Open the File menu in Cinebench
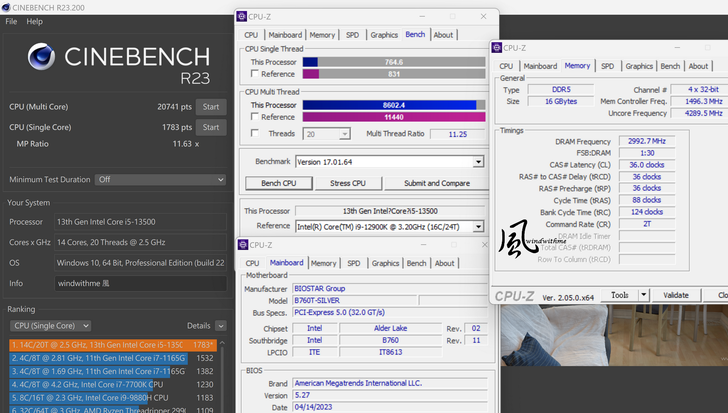Screen dimensions: 728x413 click(11, 21)
